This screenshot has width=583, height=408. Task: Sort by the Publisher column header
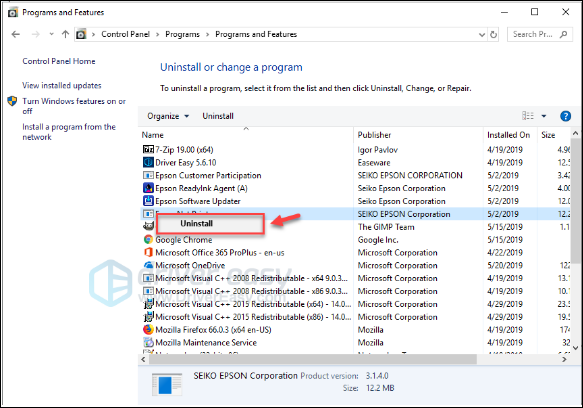coord(374,135)
